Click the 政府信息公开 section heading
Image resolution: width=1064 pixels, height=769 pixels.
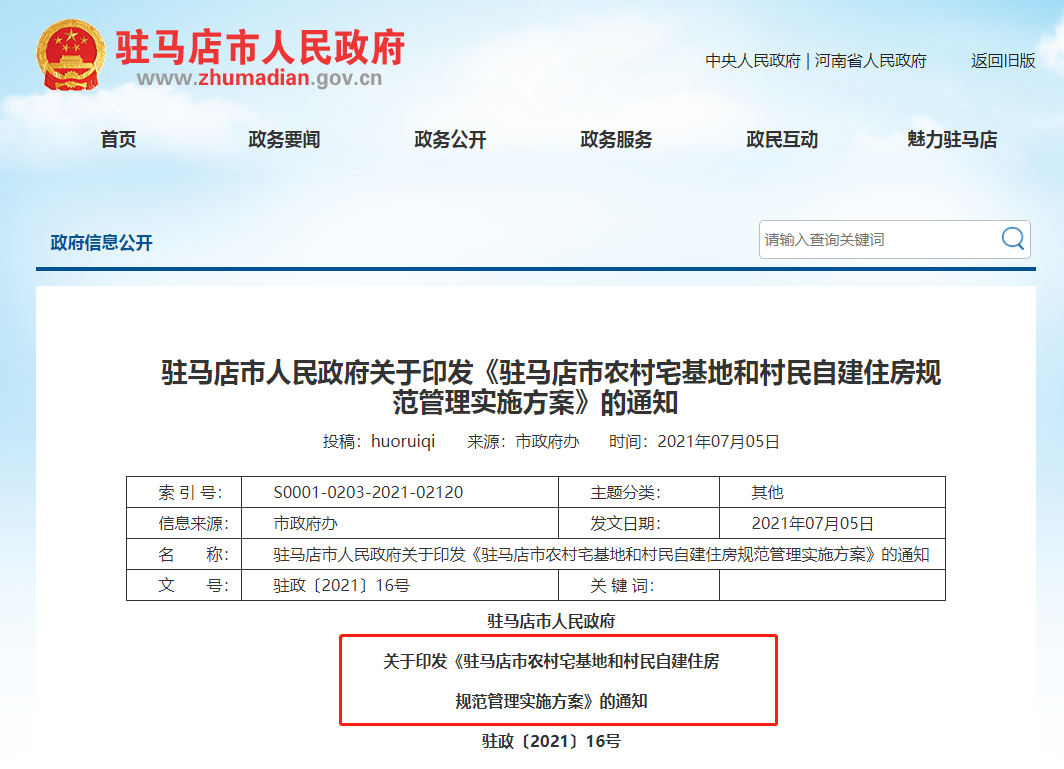101,243
